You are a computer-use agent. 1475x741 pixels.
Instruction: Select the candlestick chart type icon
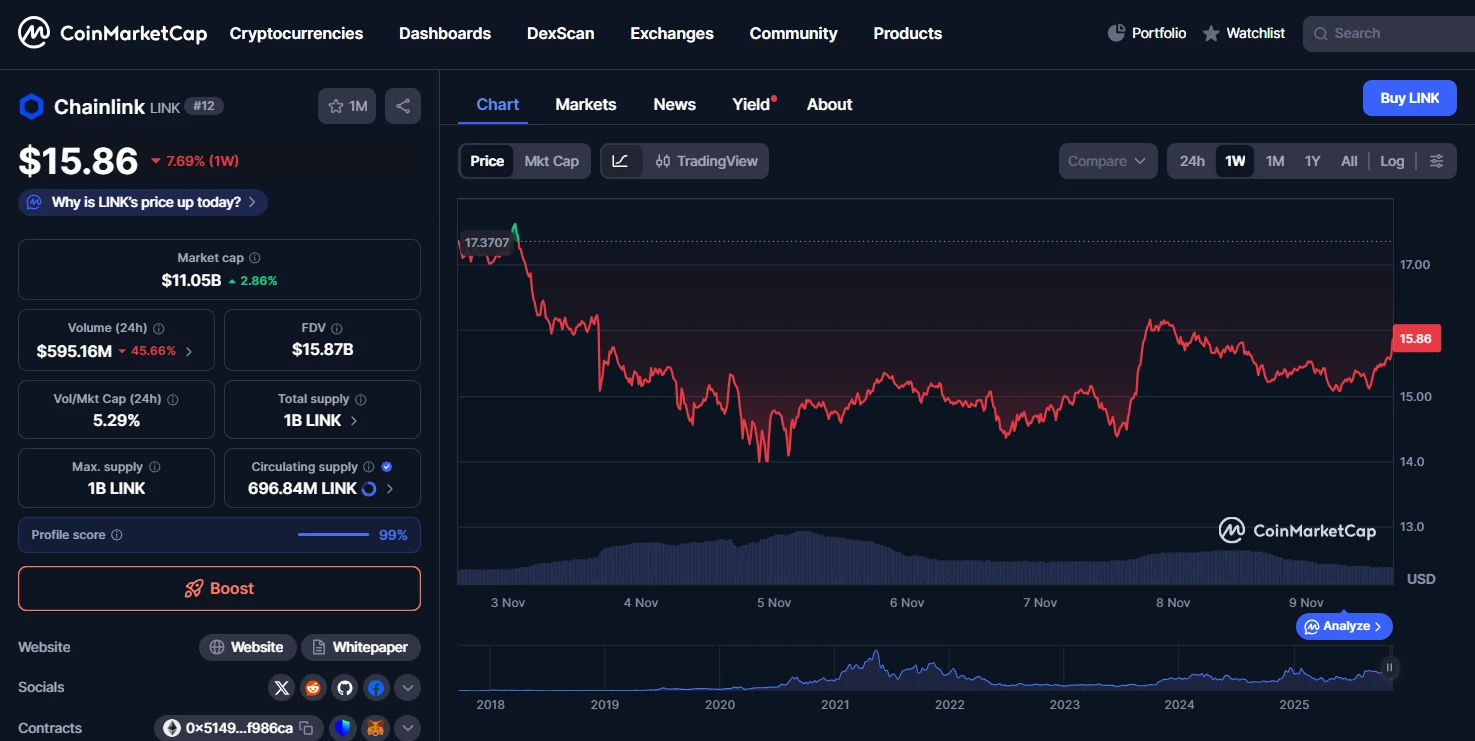pos(661,160)
